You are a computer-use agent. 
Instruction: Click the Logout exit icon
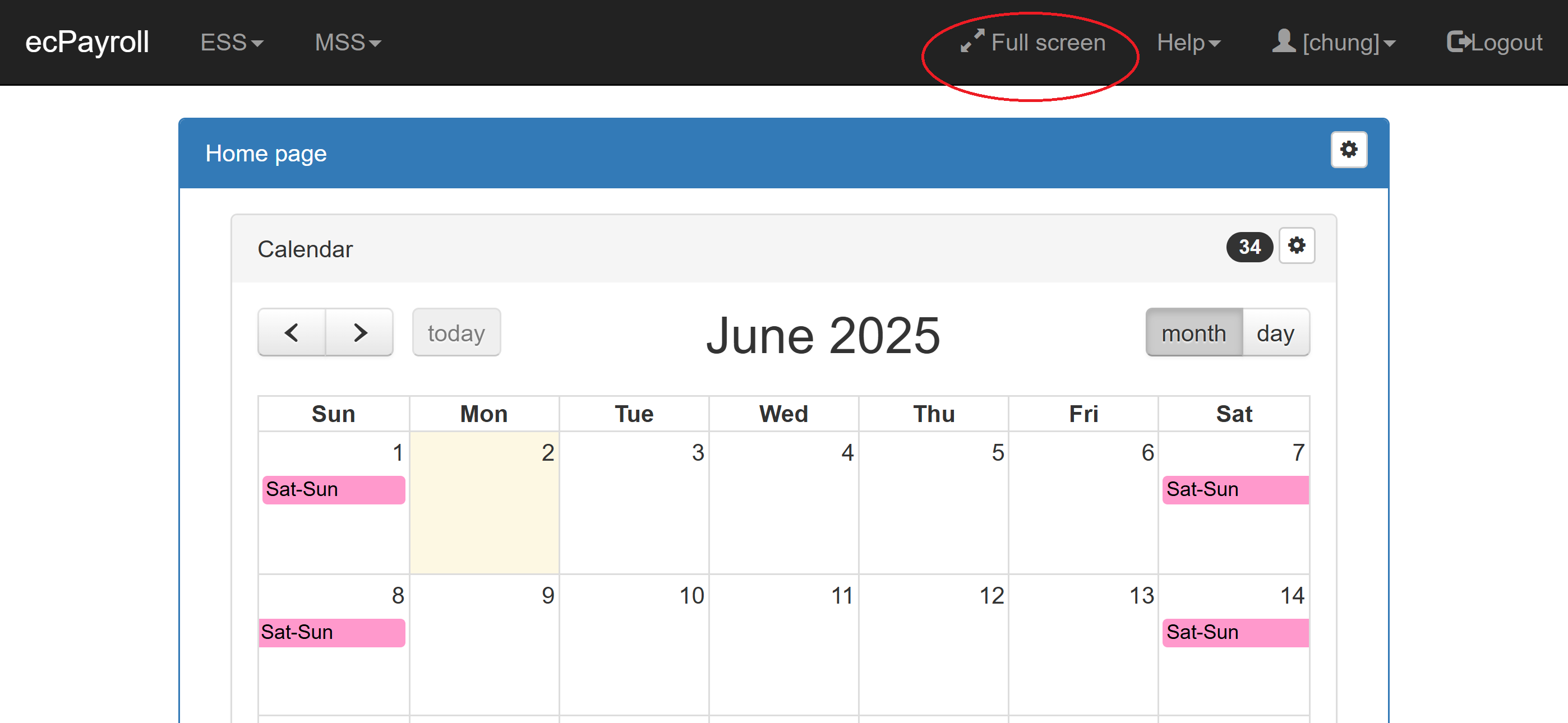pyautogui.click(x=1458, y=42)
